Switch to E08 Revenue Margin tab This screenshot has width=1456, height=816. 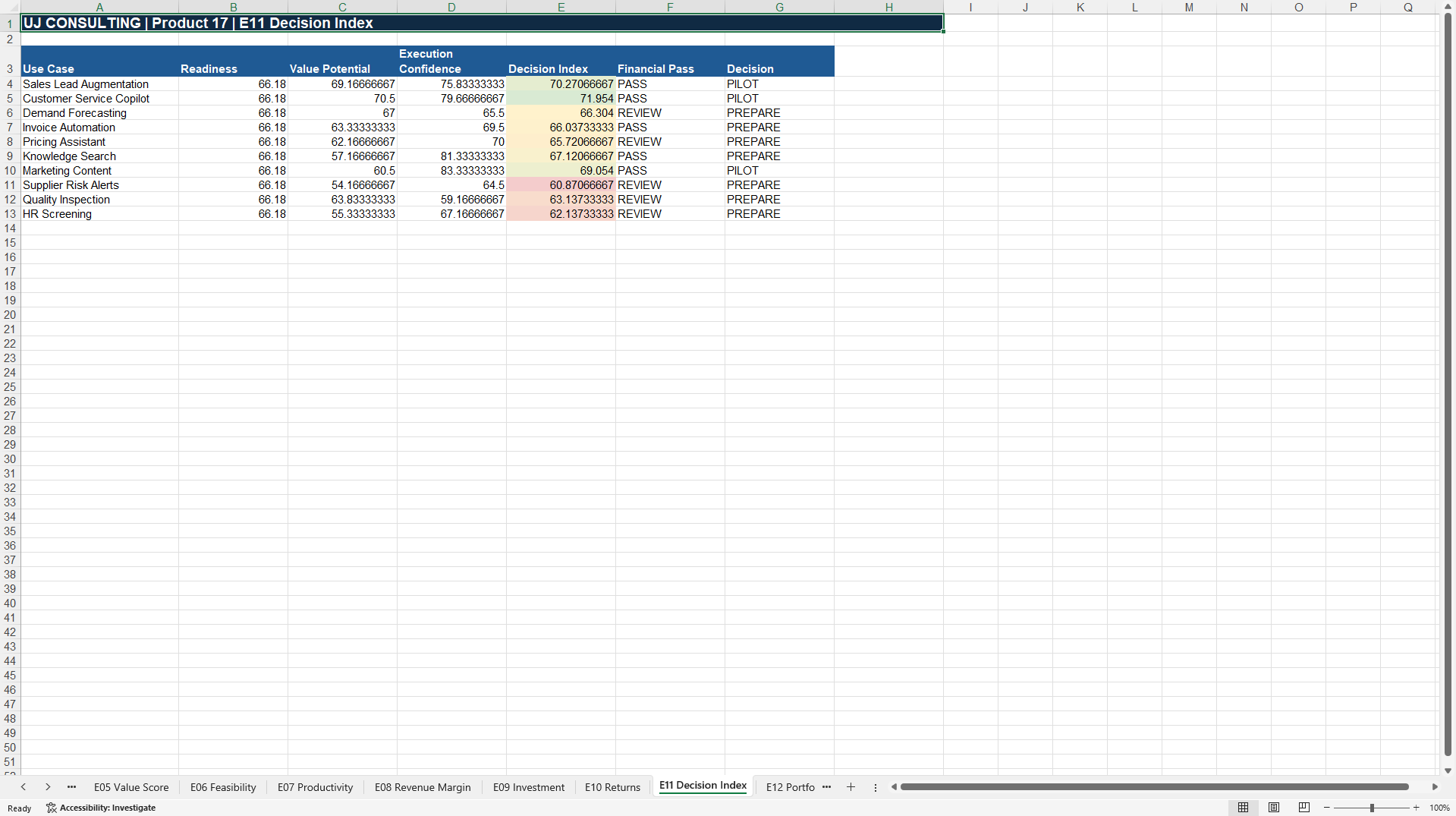(x=423, y=787)
